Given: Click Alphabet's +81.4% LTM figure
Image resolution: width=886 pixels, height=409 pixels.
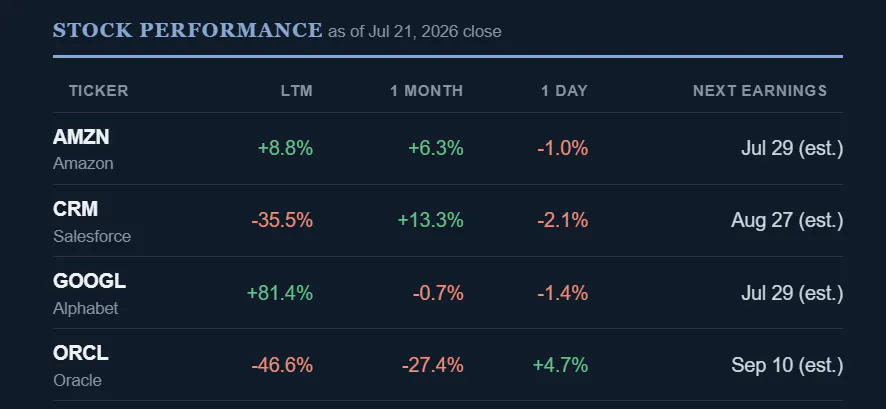Looking at the screenshot, I should tap(280, 293).
